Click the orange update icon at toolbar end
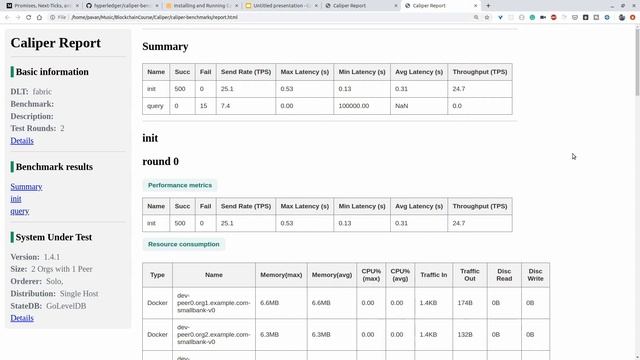This screenshot has height=360, width=640. click(632, 18)
